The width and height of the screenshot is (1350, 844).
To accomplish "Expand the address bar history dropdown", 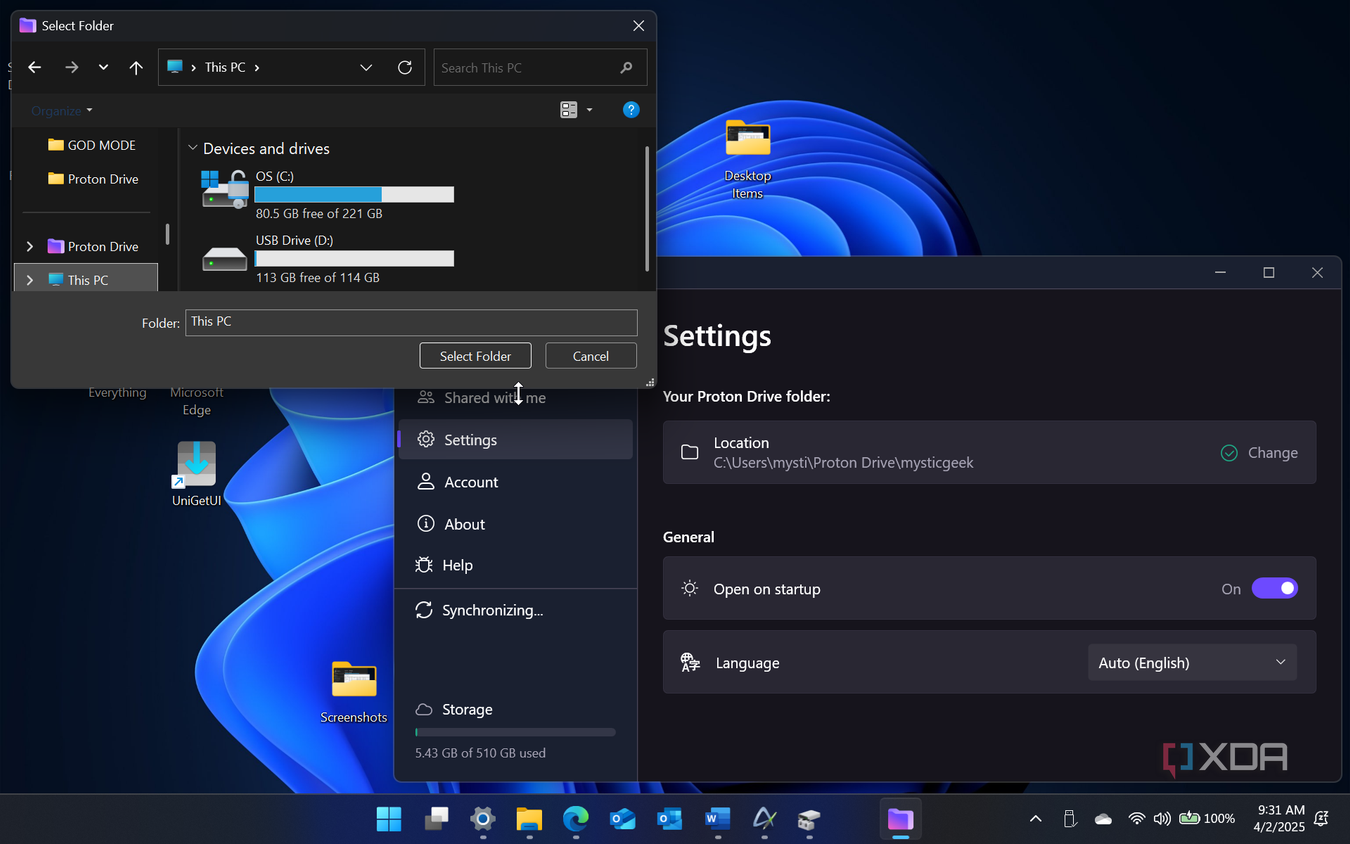I will click(x=366, y=68).
